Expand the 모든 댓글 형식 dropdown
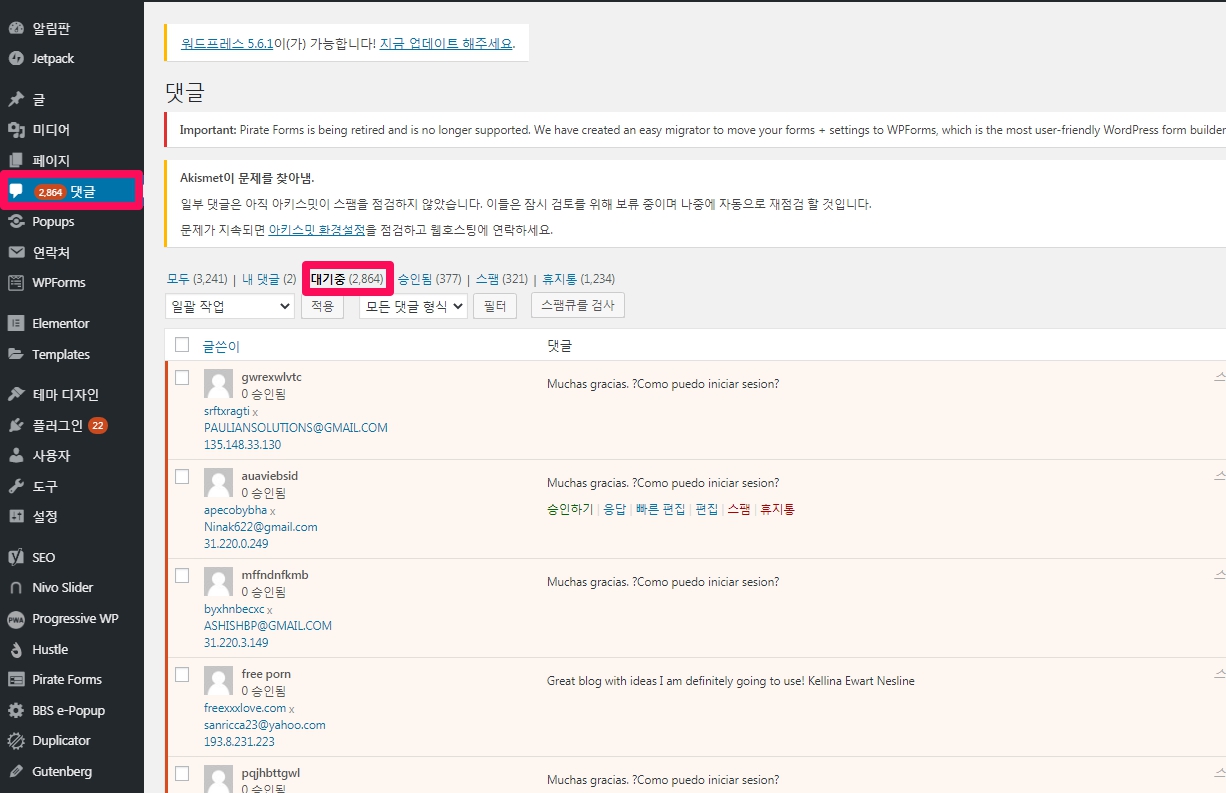 click(x=412, y=306)
